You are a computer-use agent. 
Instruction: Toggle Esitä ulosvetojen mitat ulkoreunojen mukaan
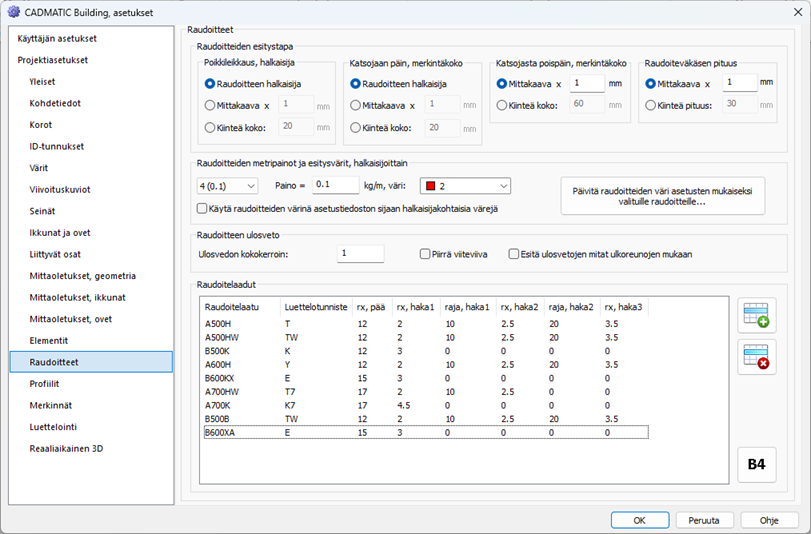[x=514, y=254]
